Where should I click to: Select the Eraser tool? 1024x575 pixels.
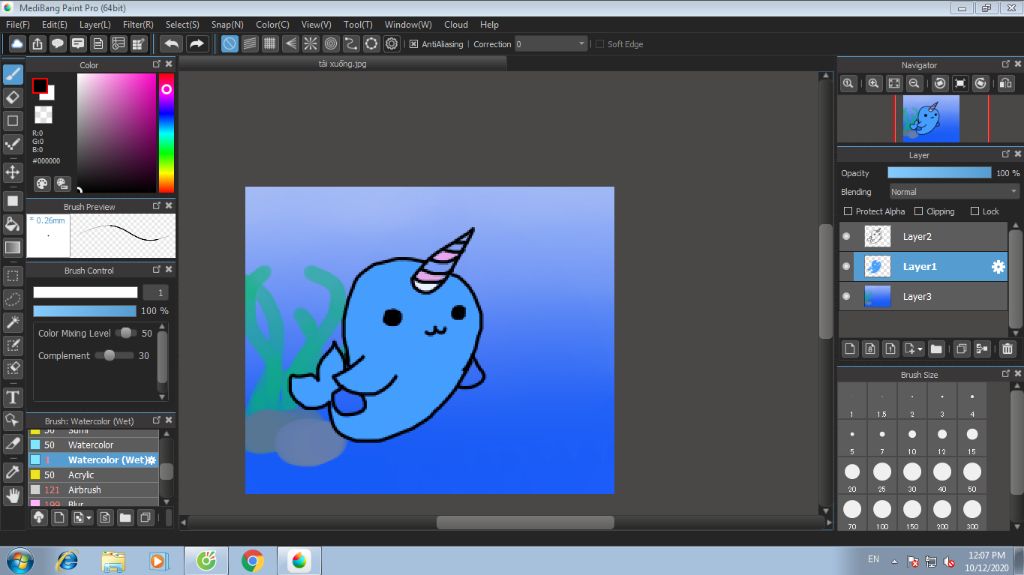tap(13, 97)
